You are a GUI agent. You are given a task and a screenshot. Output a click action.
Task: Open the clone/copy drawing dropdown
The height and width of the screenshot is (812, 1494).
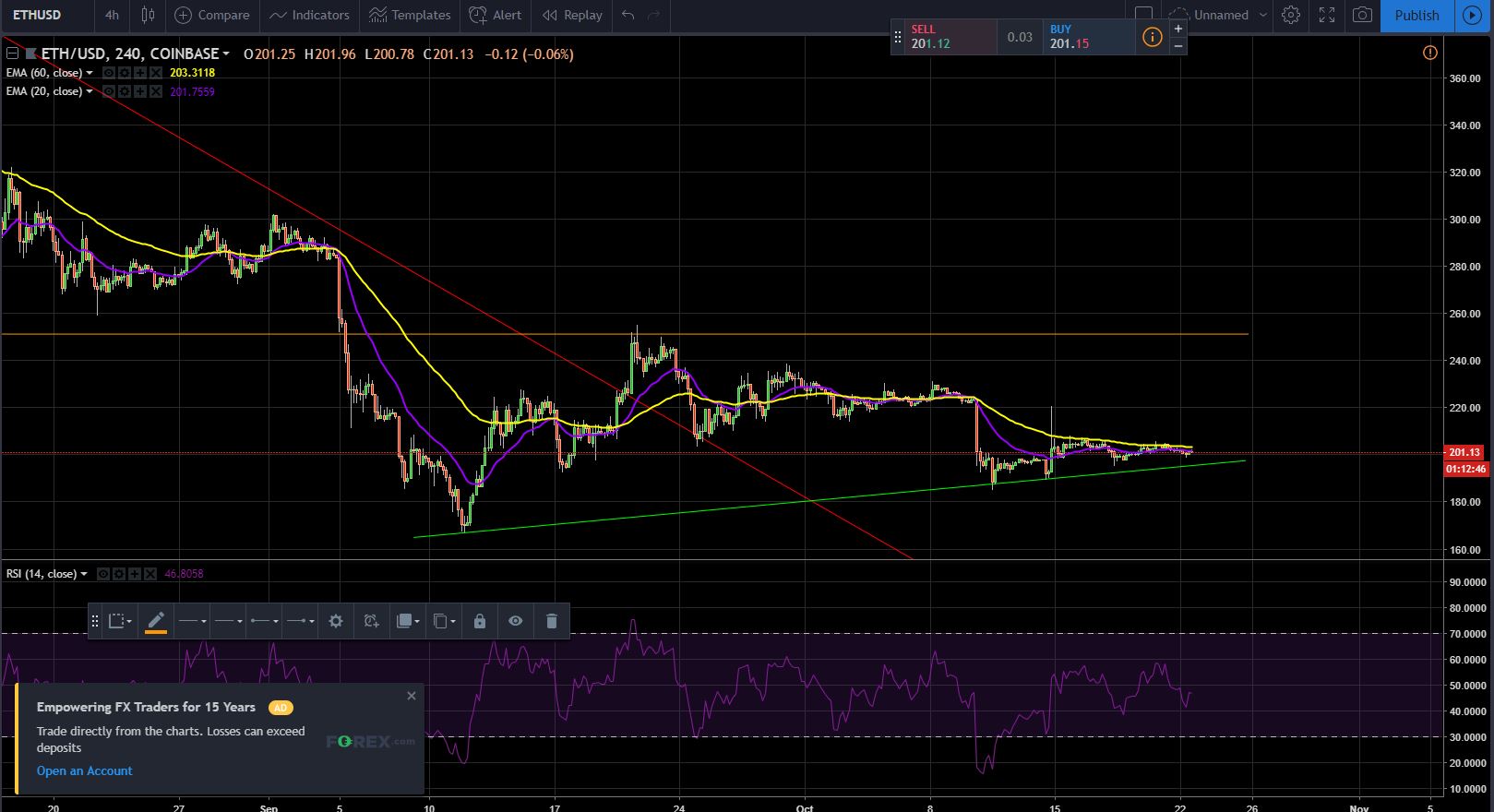click(444, 621)
